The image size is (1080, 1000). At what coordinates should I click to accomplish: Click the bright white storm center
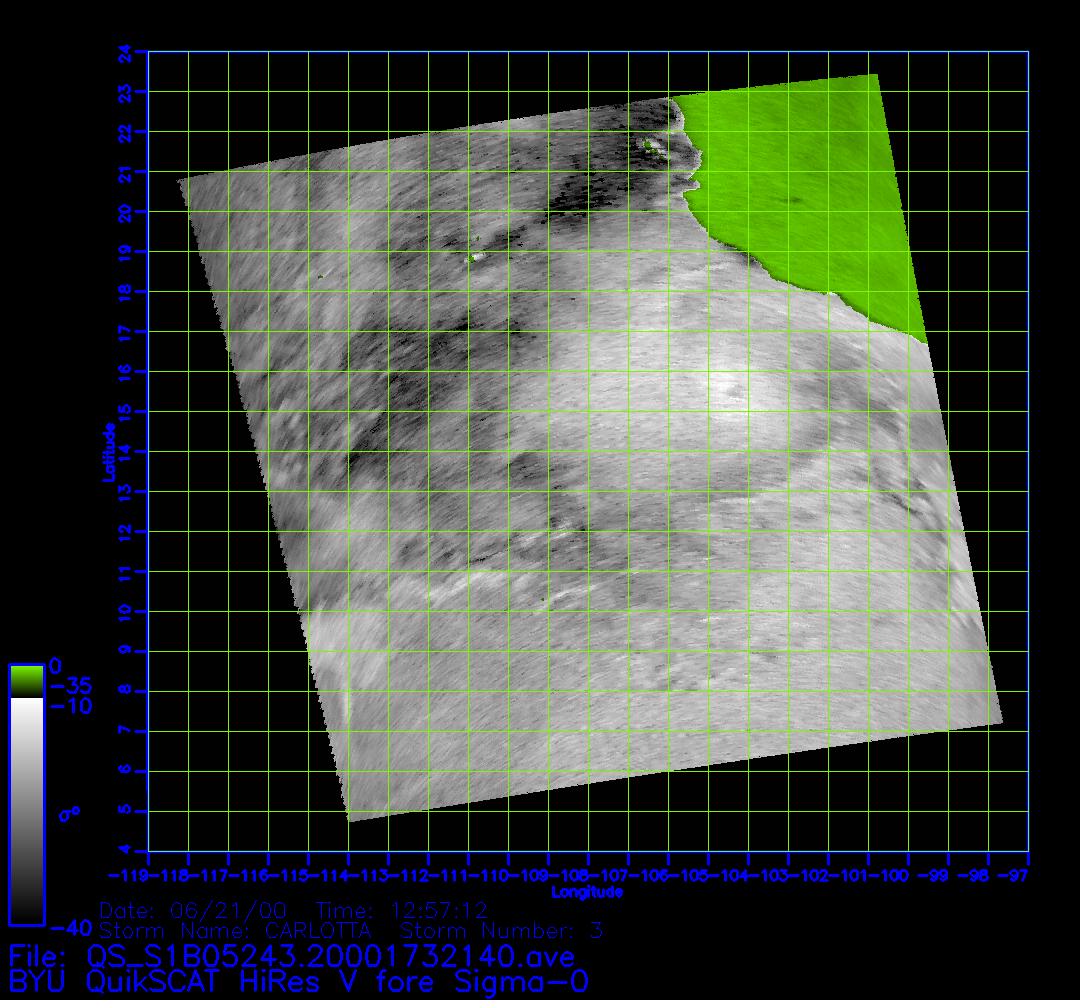click(x=722, y=387)
